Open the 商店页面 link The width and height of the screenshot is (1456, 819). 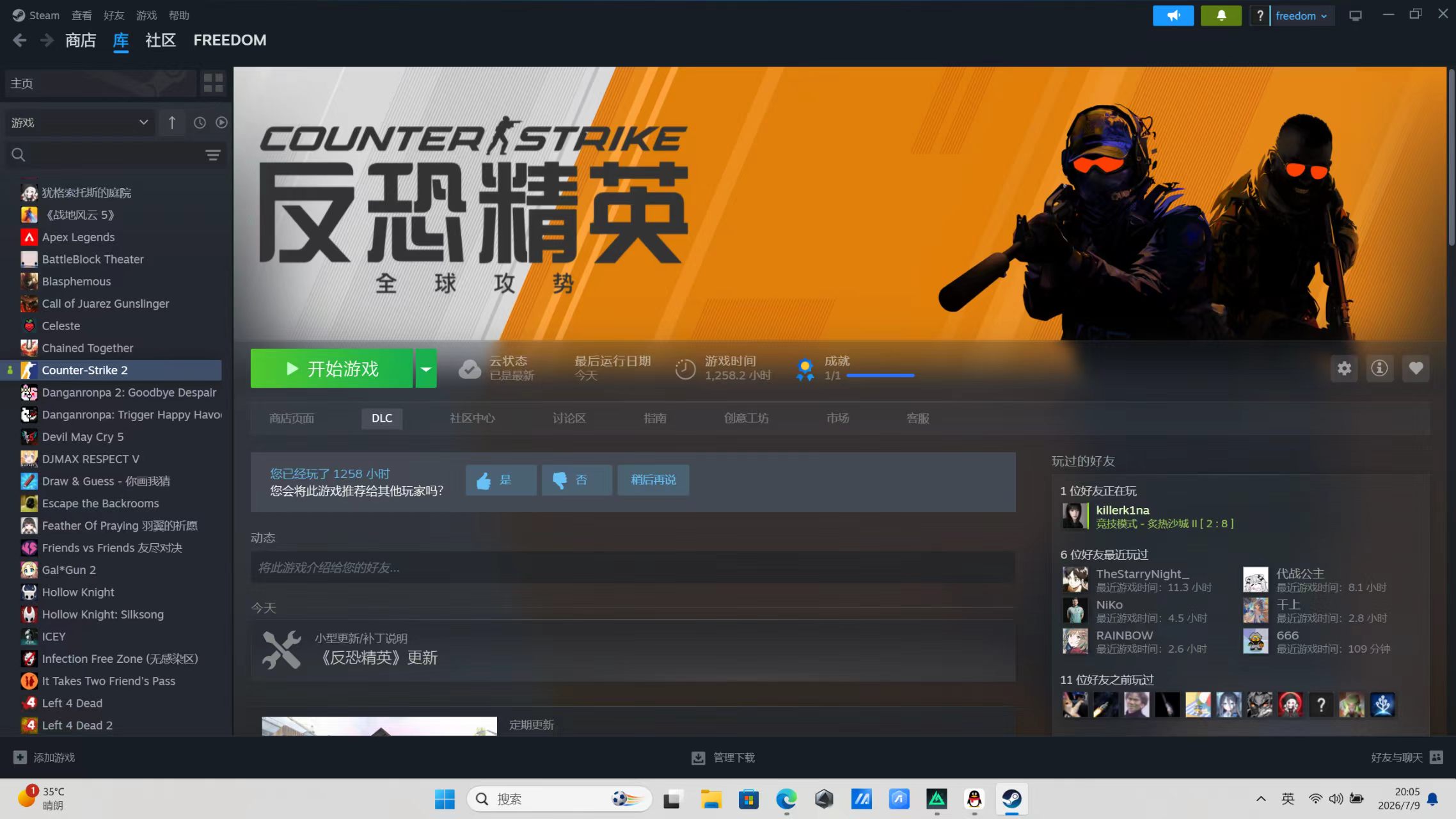(292, 418)
